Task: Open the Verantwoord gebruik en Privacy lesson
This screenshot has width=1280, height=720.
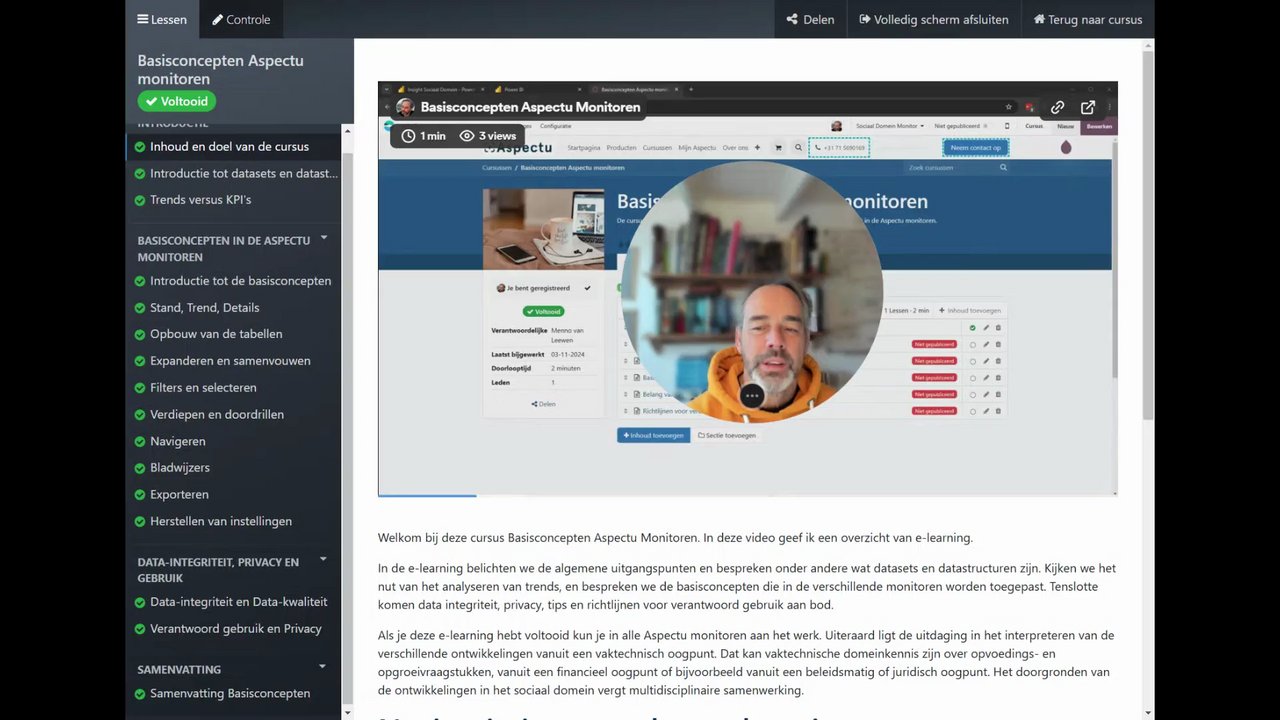Action: [x=236, y=629]
